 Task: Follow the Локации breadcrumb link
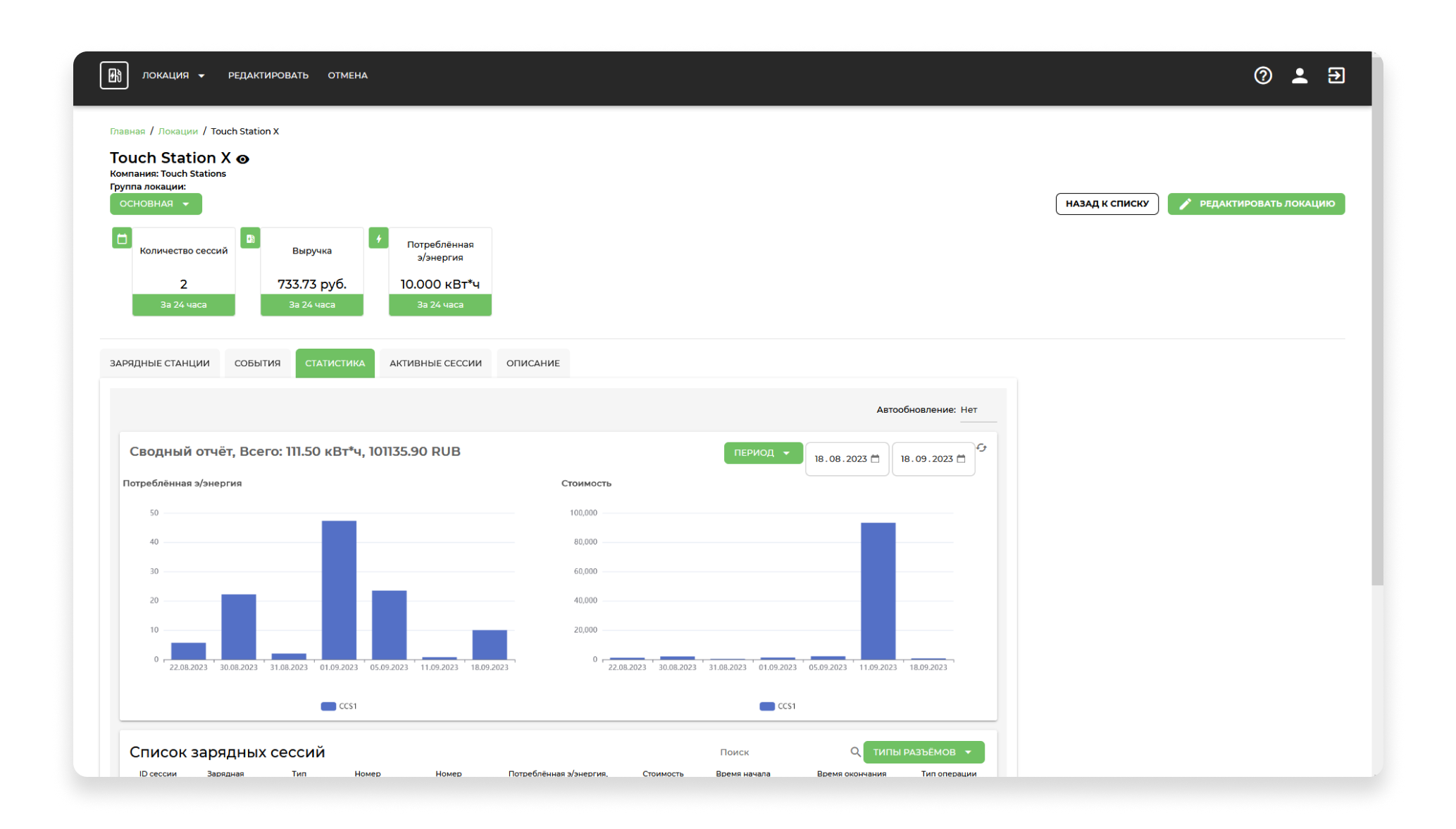click(x=178, y=131)
